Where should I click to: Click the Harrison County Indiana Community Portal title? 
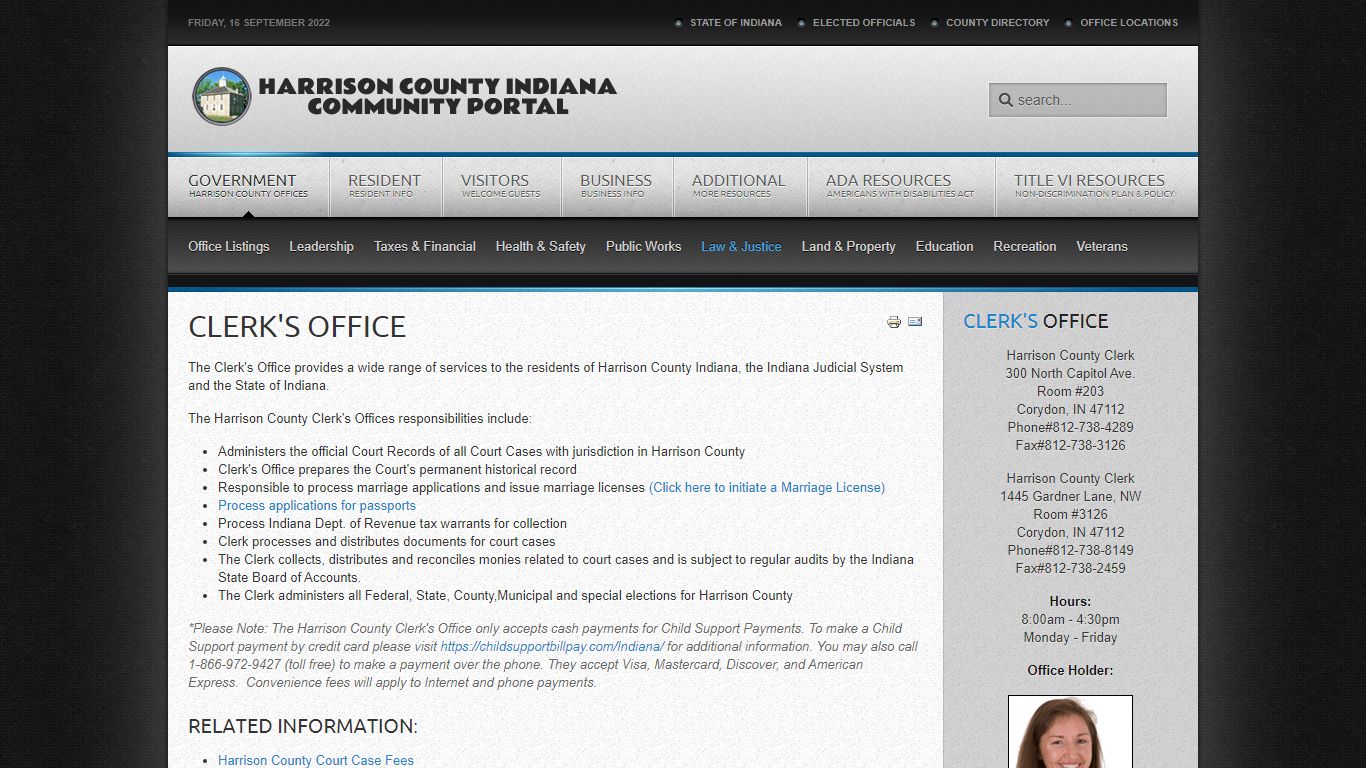437,96
